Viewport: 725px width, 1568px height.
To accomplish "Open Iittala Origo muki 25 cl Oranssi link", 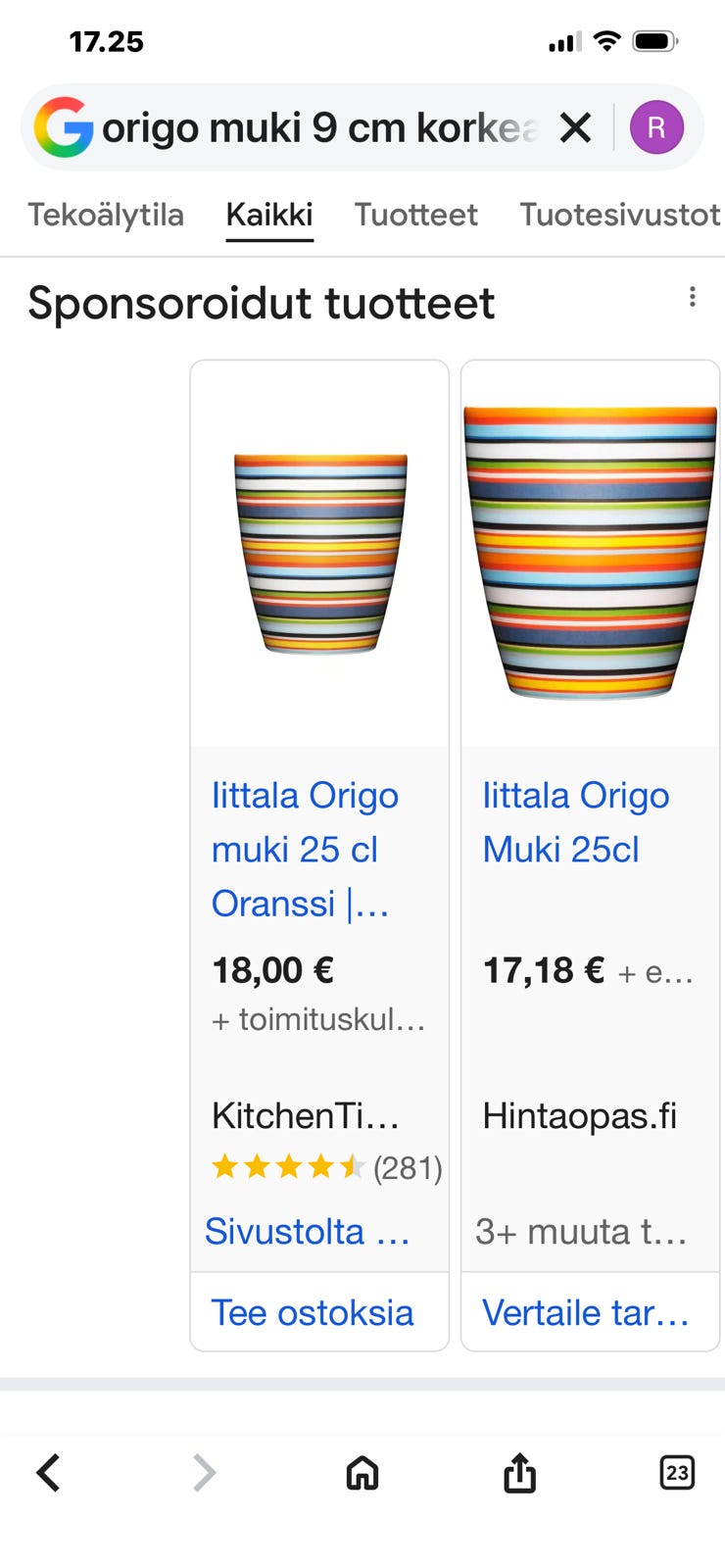I will click(304, 849).
